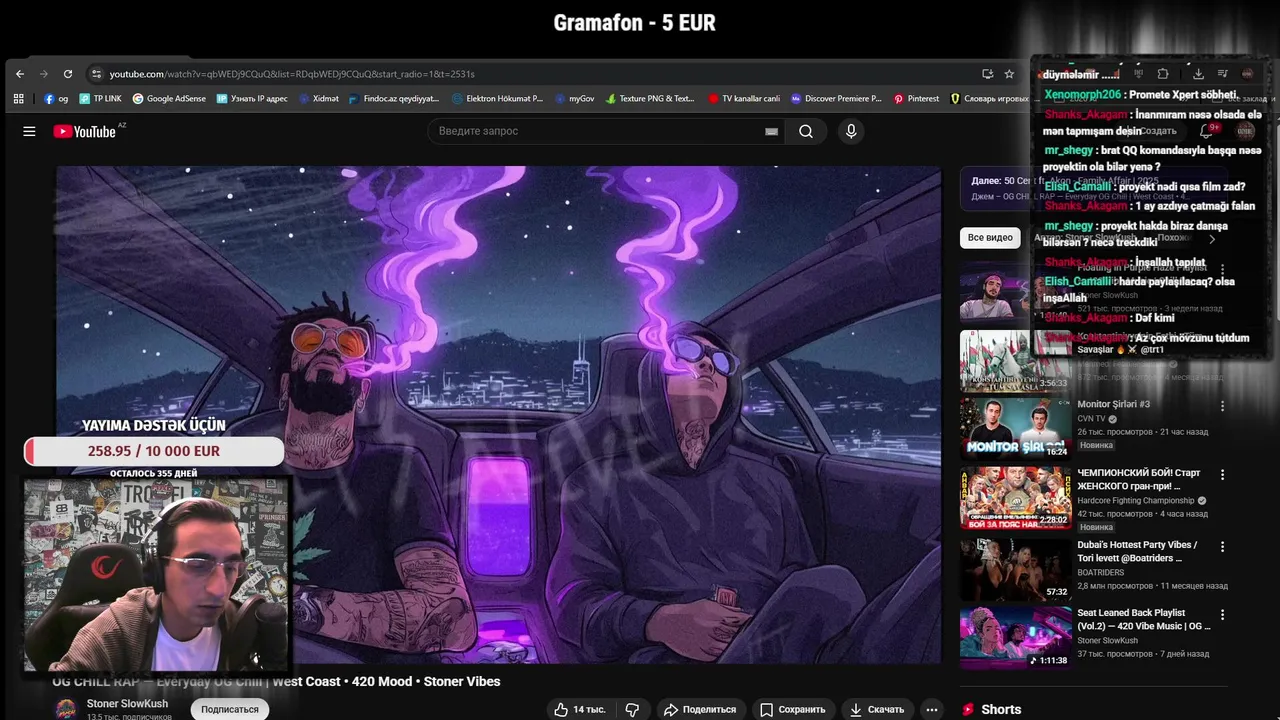The image size is (1280, 720).
Task: Dislike the video
Action: (x=632, y=709)
